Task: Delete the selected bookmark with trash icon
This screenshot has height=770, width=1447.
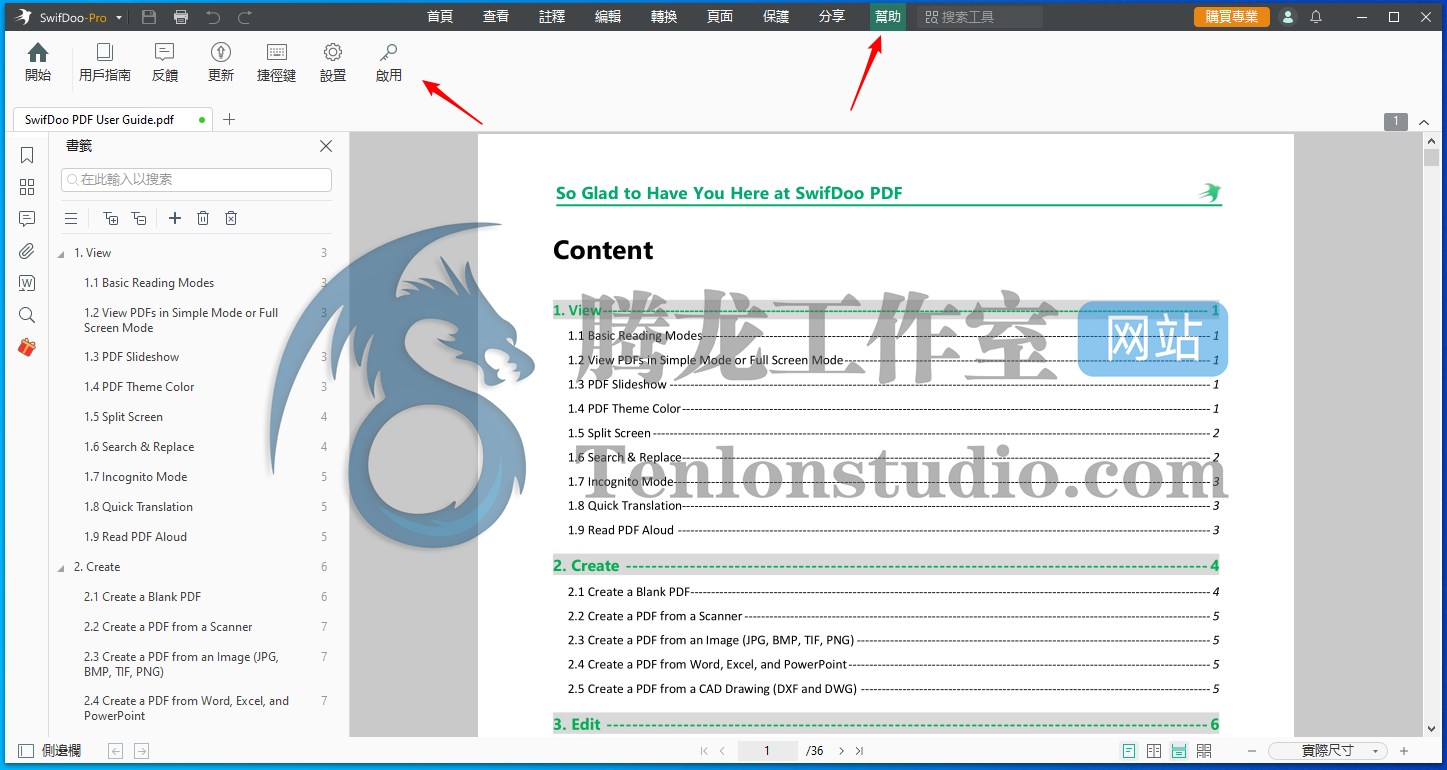Action: coord(203,218)
